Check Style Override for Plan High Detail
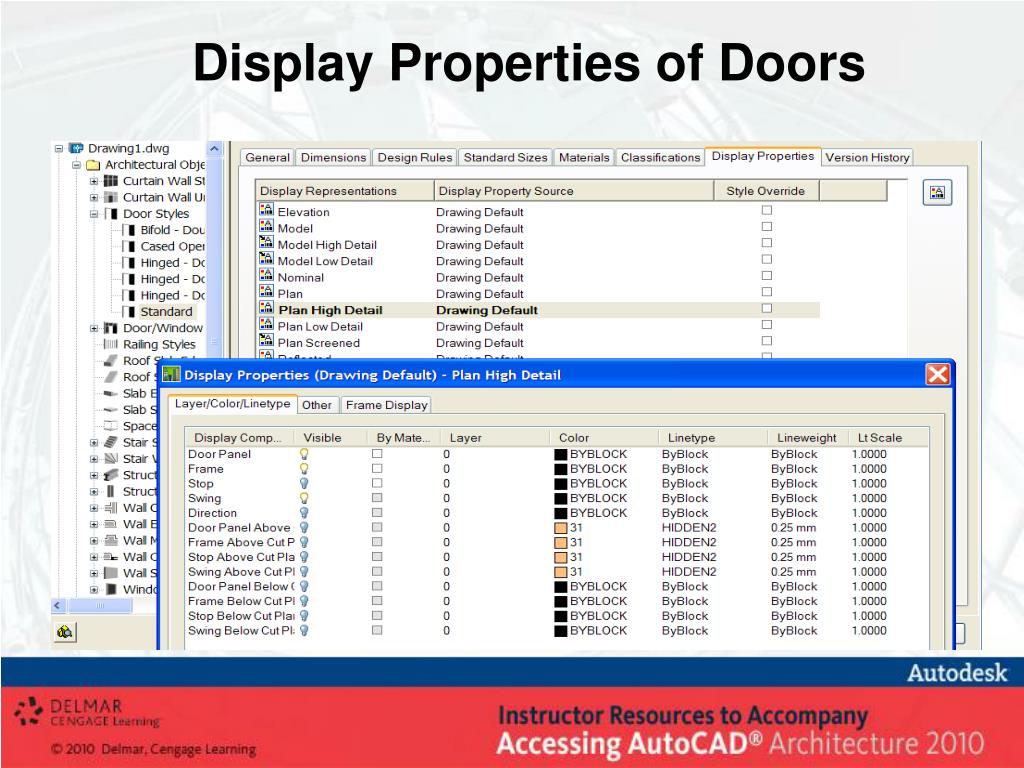 point(767,308)
